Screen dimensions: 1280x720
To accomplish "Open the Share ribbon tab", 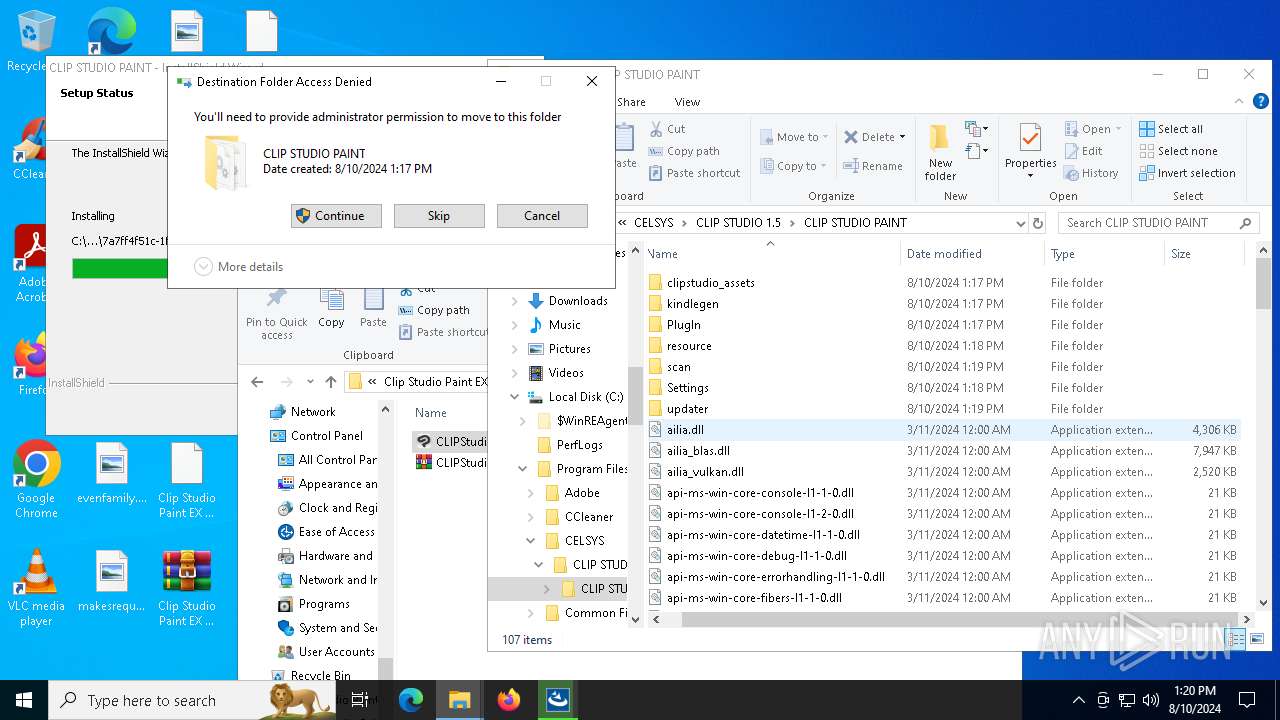I will point(631,102).
